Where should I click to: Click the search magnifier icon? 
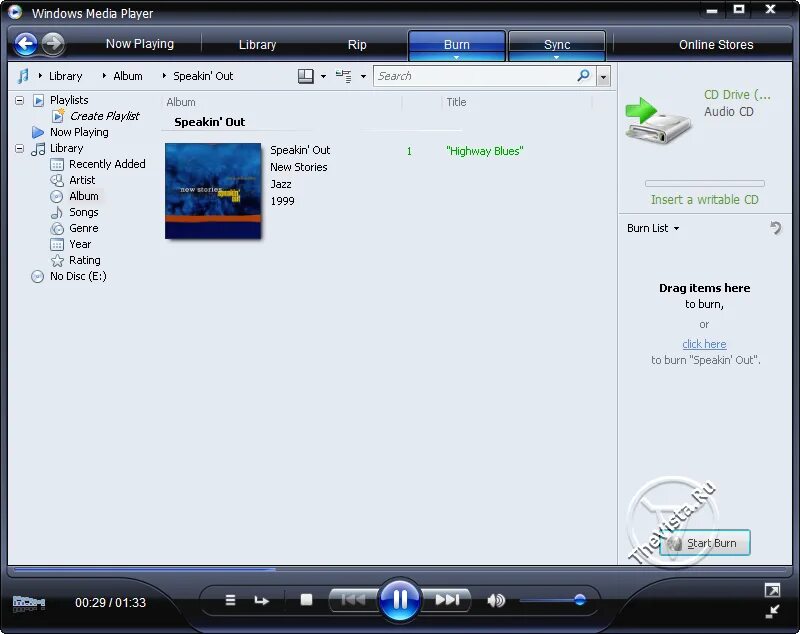pyautogui.click(x=583, y=76)
